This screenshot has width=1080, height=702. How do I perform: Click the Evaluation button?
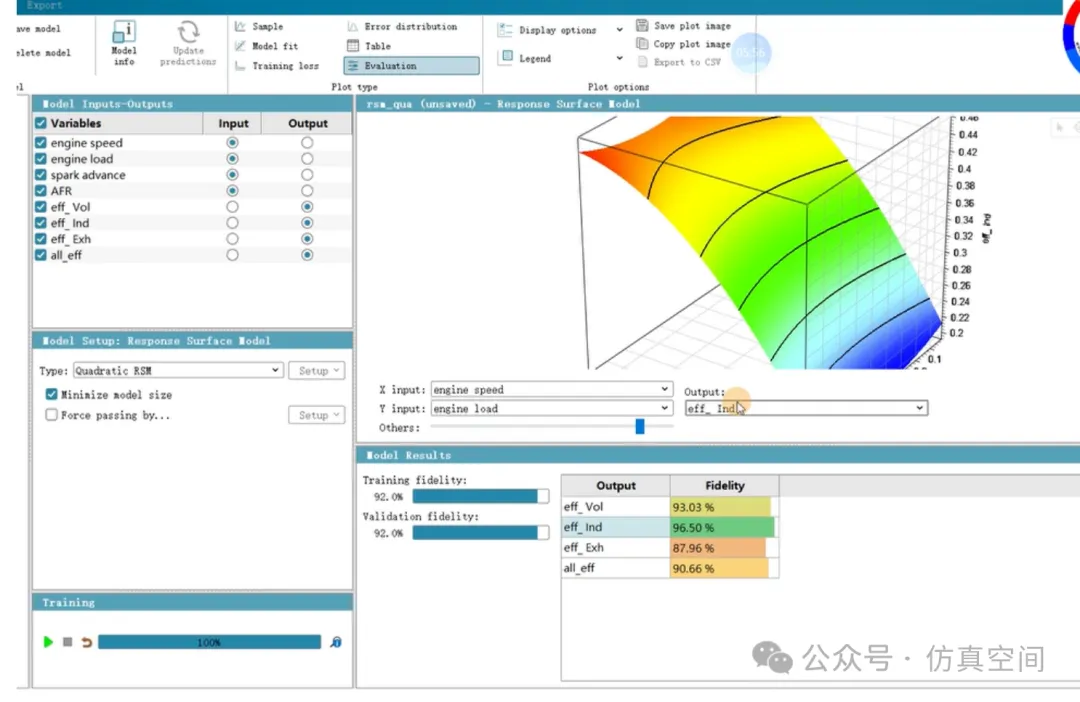[x=411, y=66]
